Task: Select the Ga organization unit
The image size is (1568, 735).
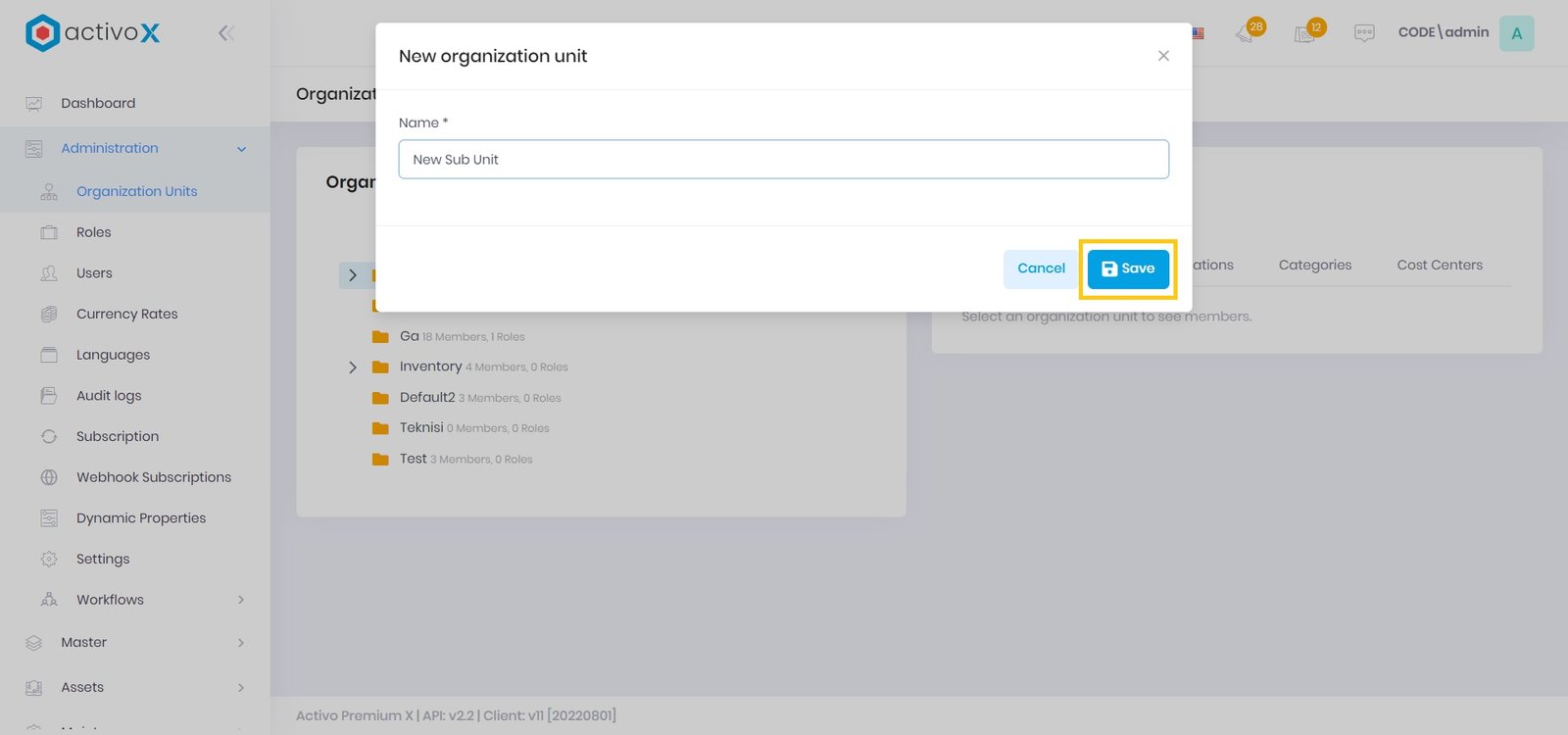Action: [410, 336]
